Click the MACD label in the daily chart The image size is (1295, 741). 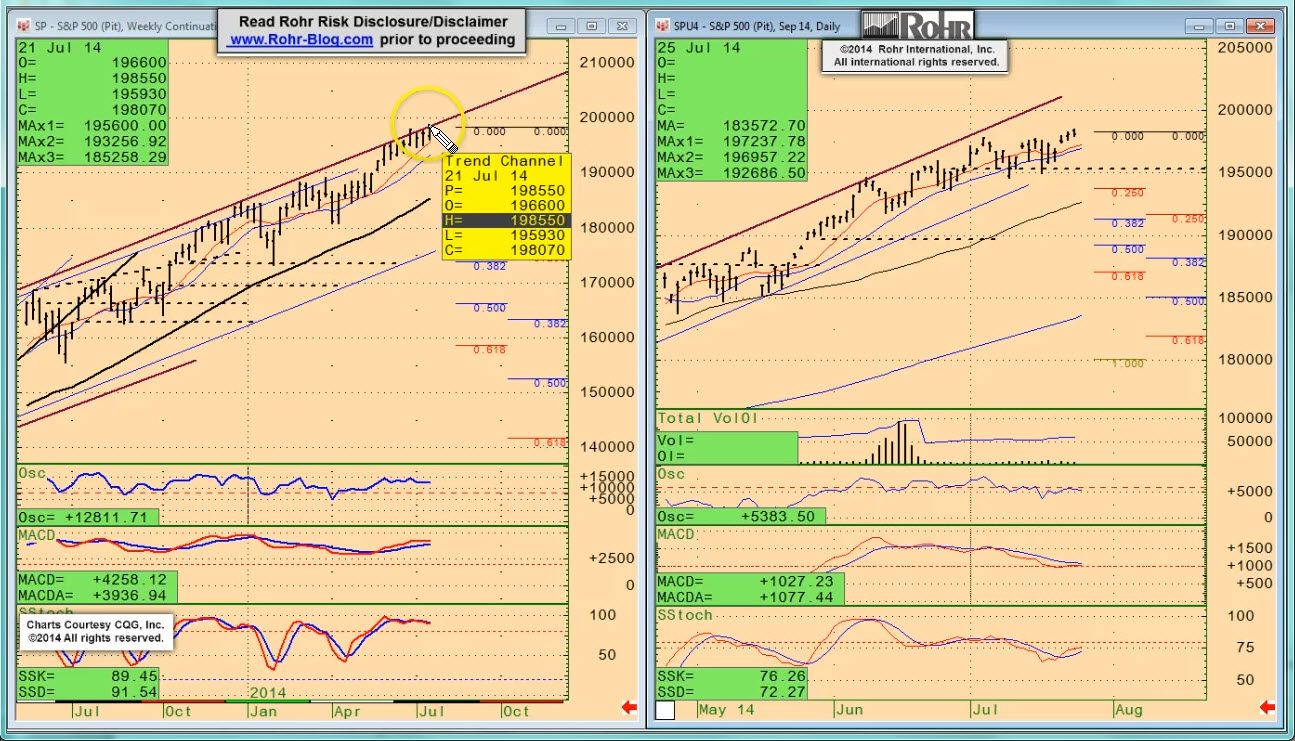tap(676, 535)
